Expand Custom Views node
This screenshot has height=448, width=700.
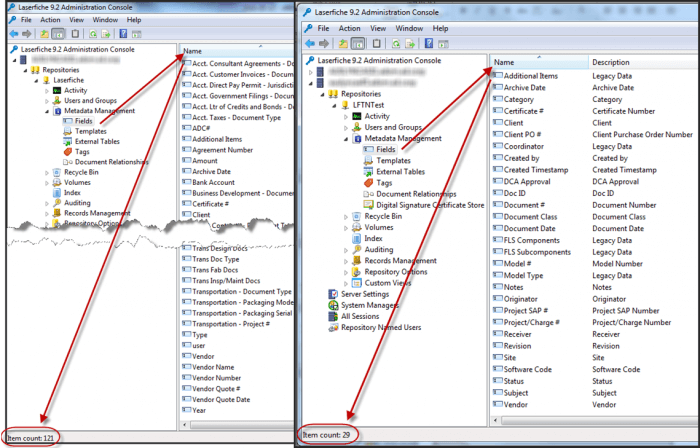[346, 283]
